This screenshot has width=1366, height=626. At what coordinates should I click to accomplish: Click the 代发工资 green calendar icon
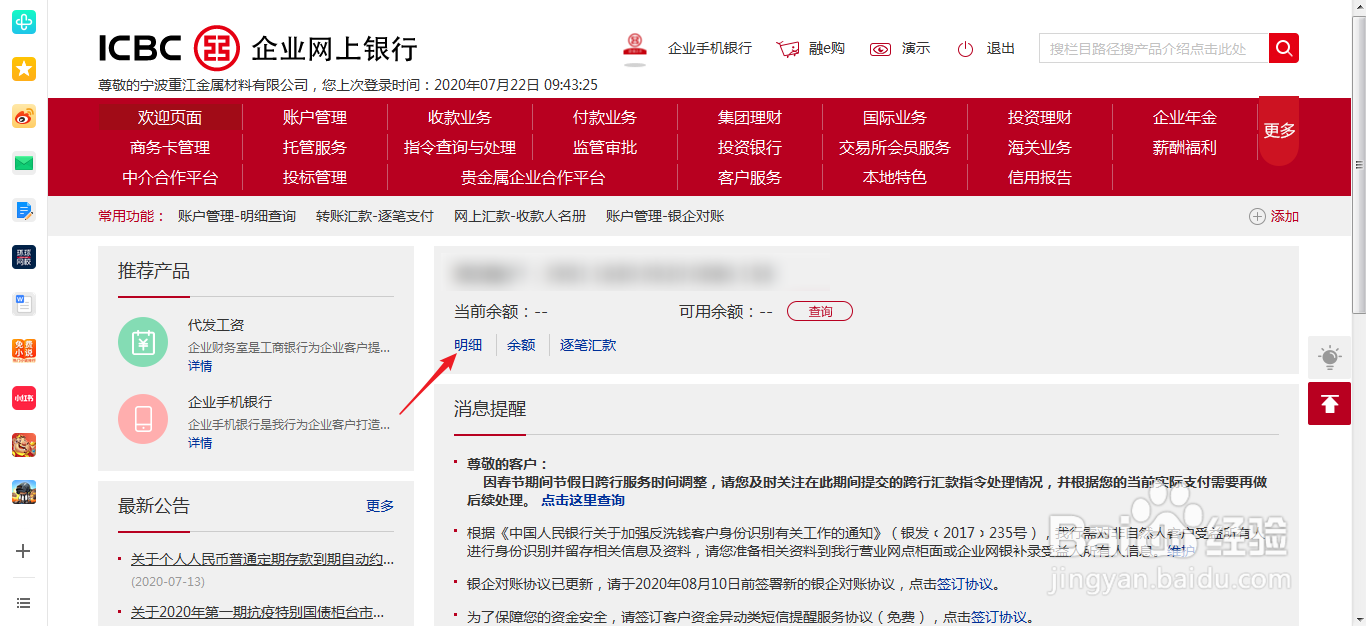pyautogui.click(x=143, y=342)
